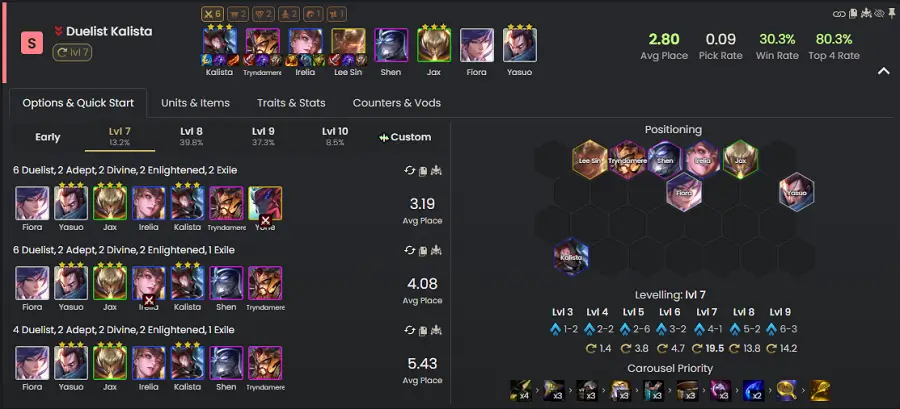
Task: Switch to the Traits & Stats tab
Action: 291,103
